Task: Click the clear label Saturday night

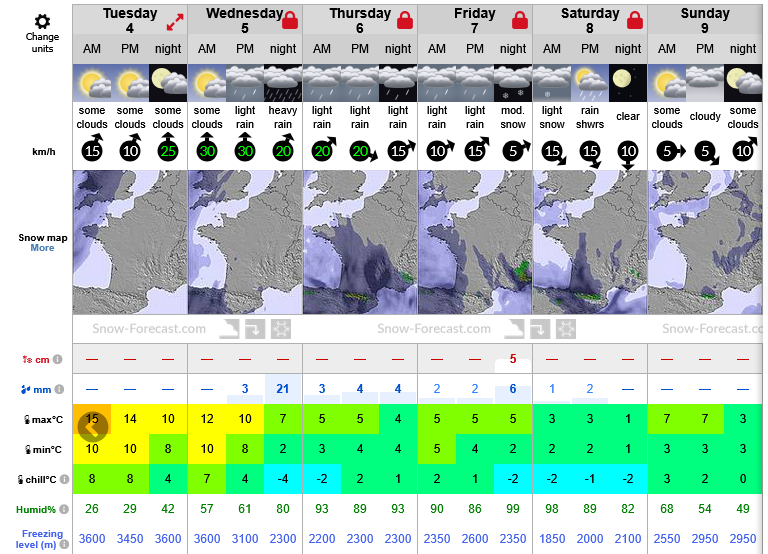Action: [x=628, y=117]
